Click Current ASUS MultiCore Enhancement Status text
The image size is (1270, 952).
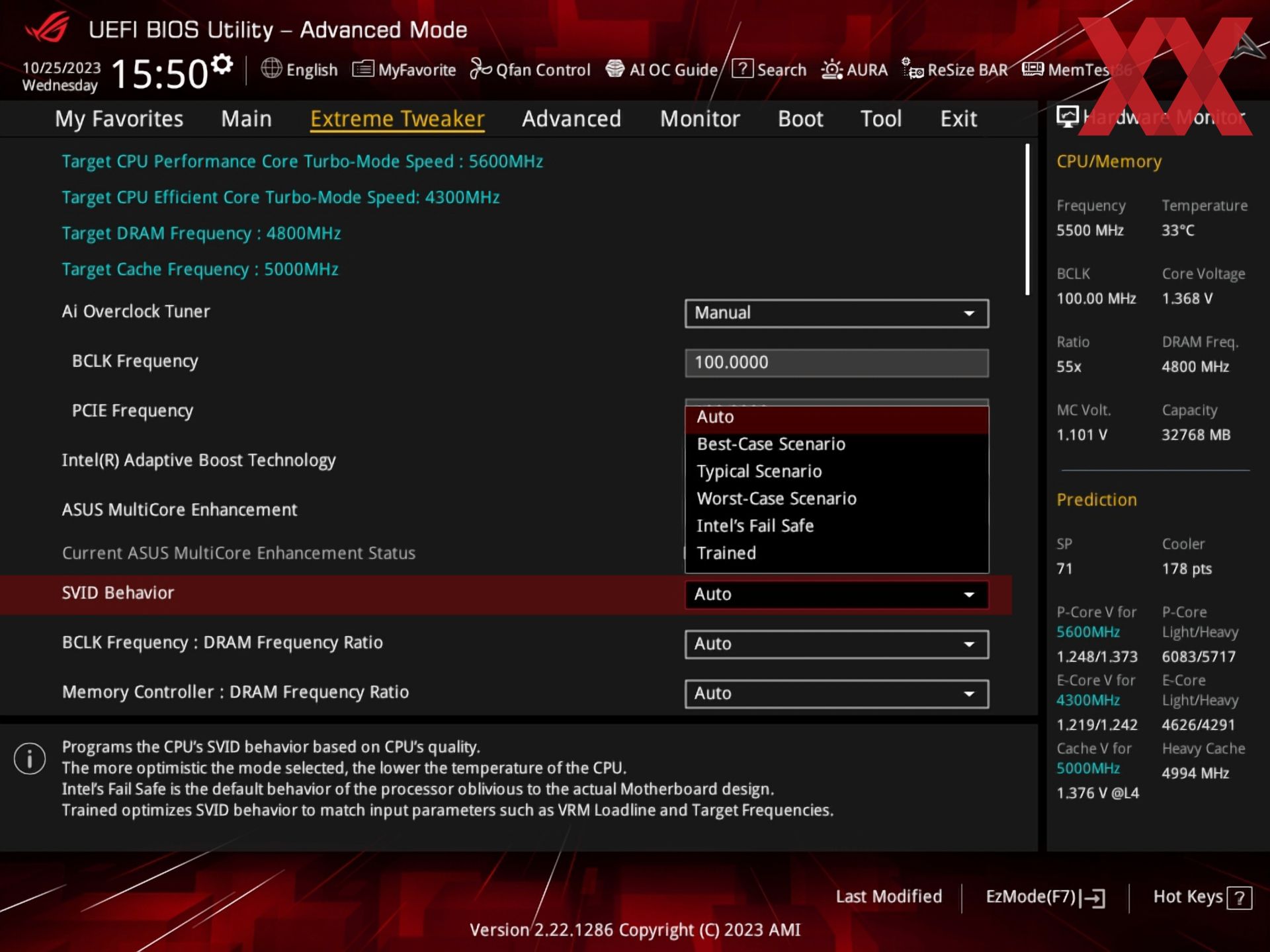[x=238, y=553]
